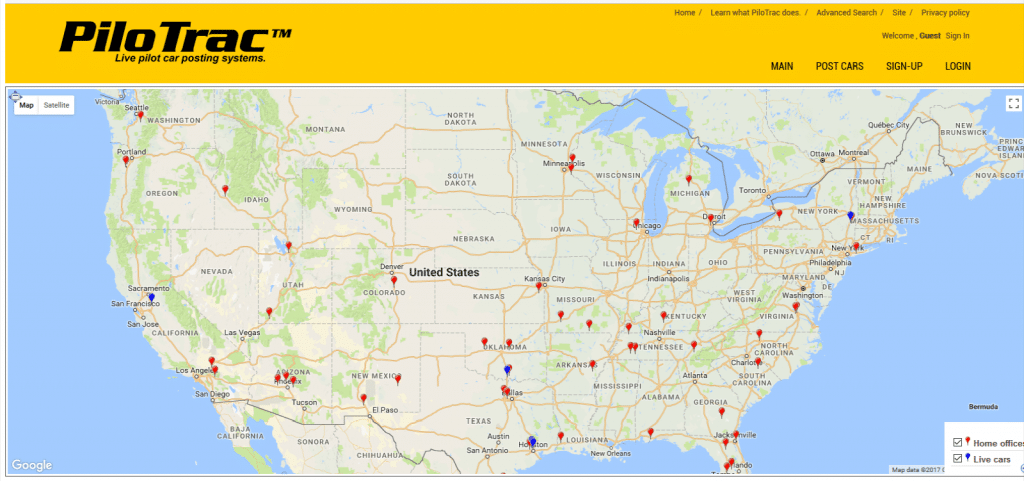Select the red pin at Kansas City

pyautogui.click(x=539, y=286)
